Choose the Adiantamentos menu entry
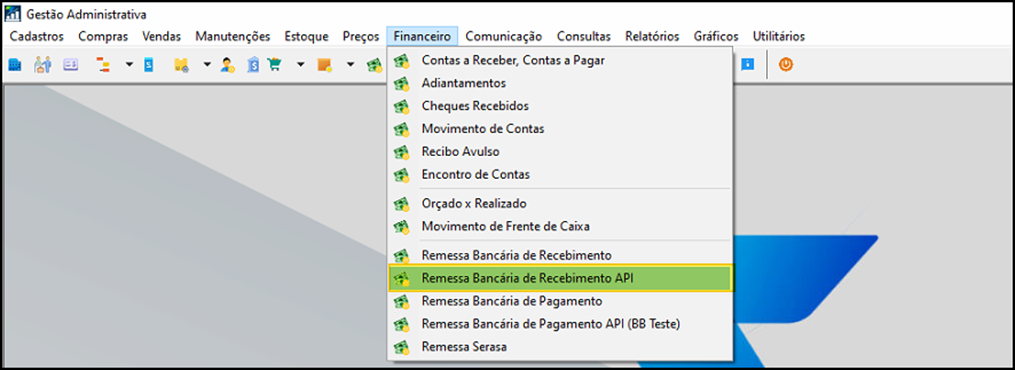Image resolution: width=1015 pixels, height=370 pixels. [x=560, y=83]
